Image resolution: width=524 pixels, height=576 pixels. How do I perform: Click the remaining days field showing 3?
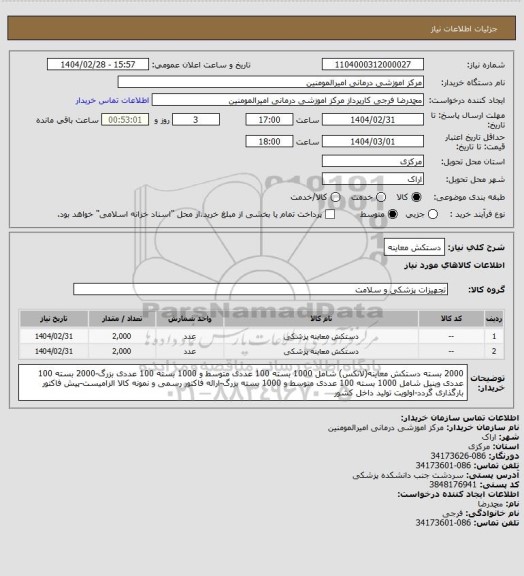196,120
